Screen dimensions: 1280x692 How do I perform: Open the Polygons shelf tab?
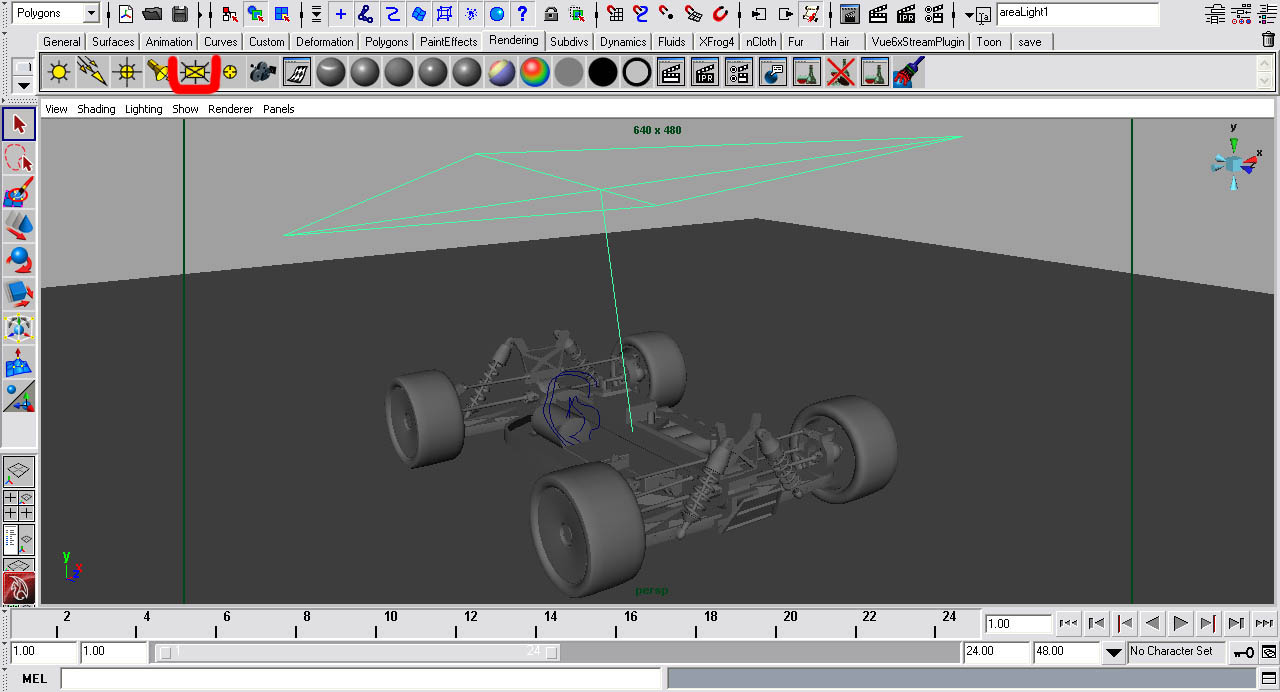386,42
